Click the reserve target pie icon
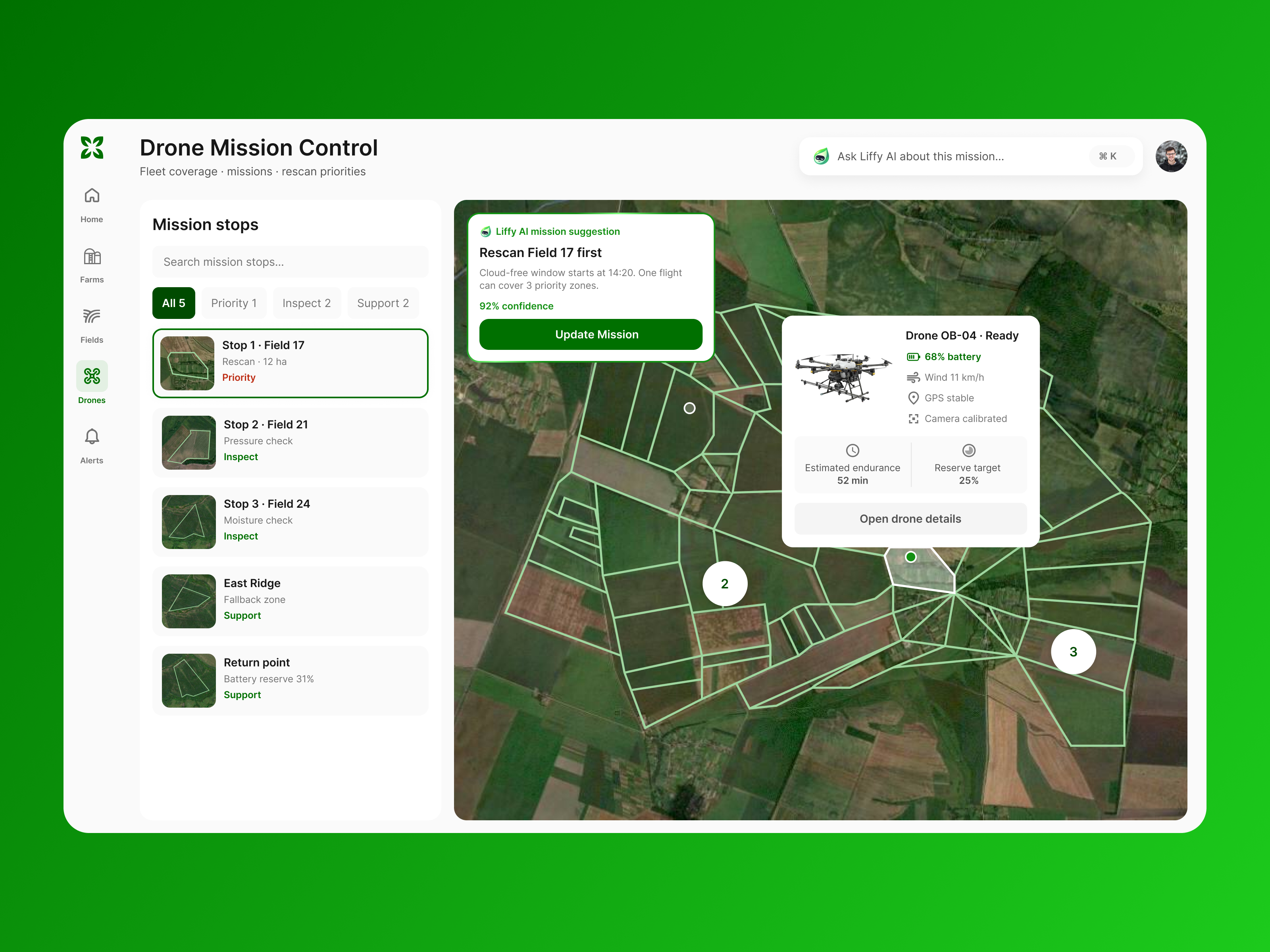 pyautogui.click(x=969, y=451)
